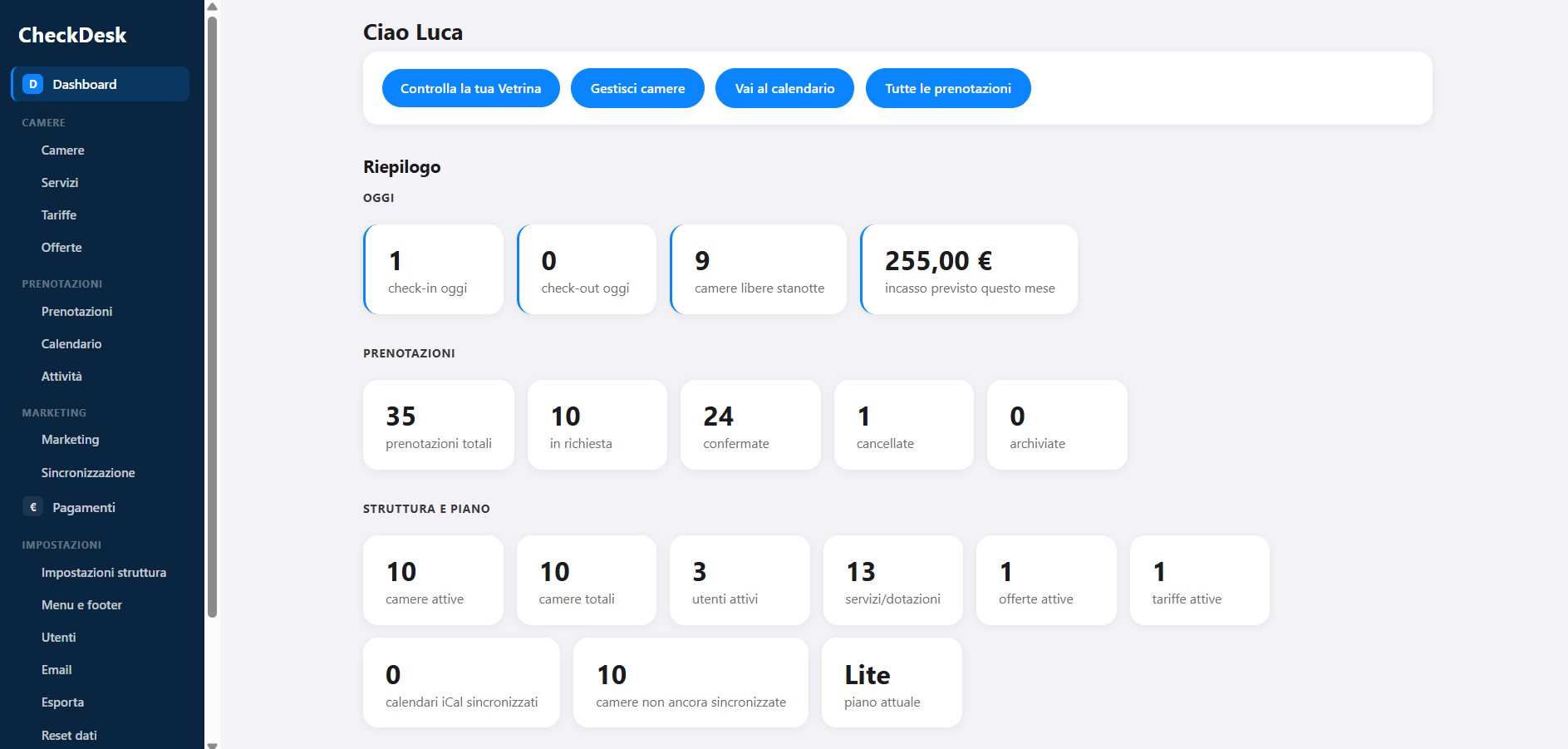Click the sidebar scrollbar up arrow
Screen dimensions: 1568x749
pyautogui.click(x=212, y=6)
